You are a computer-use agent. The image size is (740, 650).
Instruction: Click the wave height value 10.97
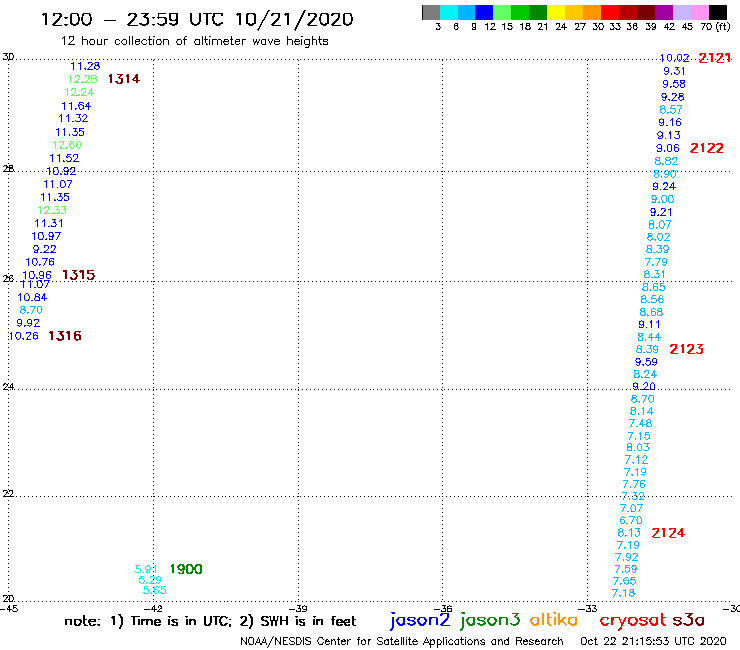[x=46, y=236]
